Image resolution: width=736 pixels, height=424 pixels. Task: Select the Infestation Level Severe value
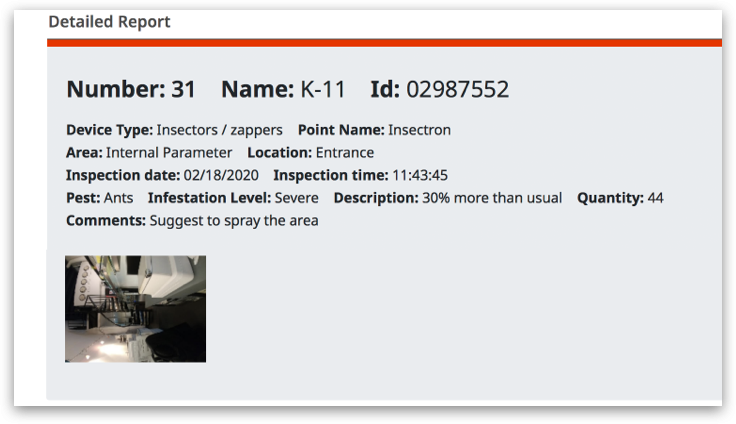tap(296, 198)
